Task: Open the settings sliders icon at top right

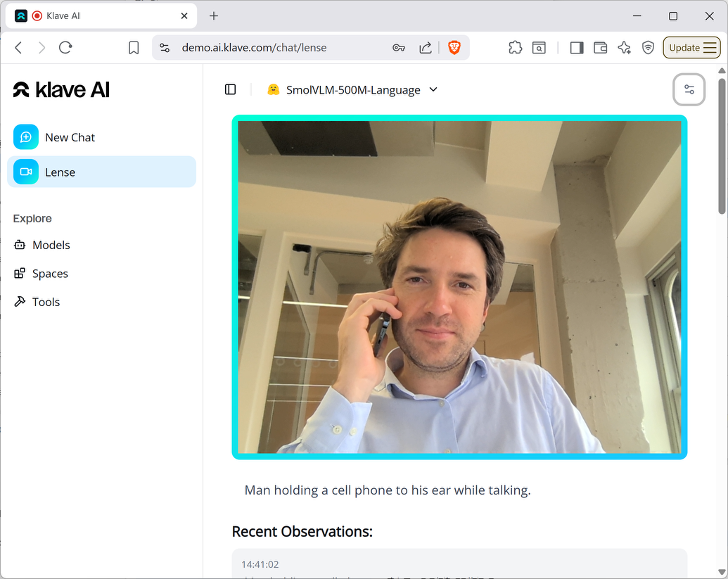Action: [689, 89]
